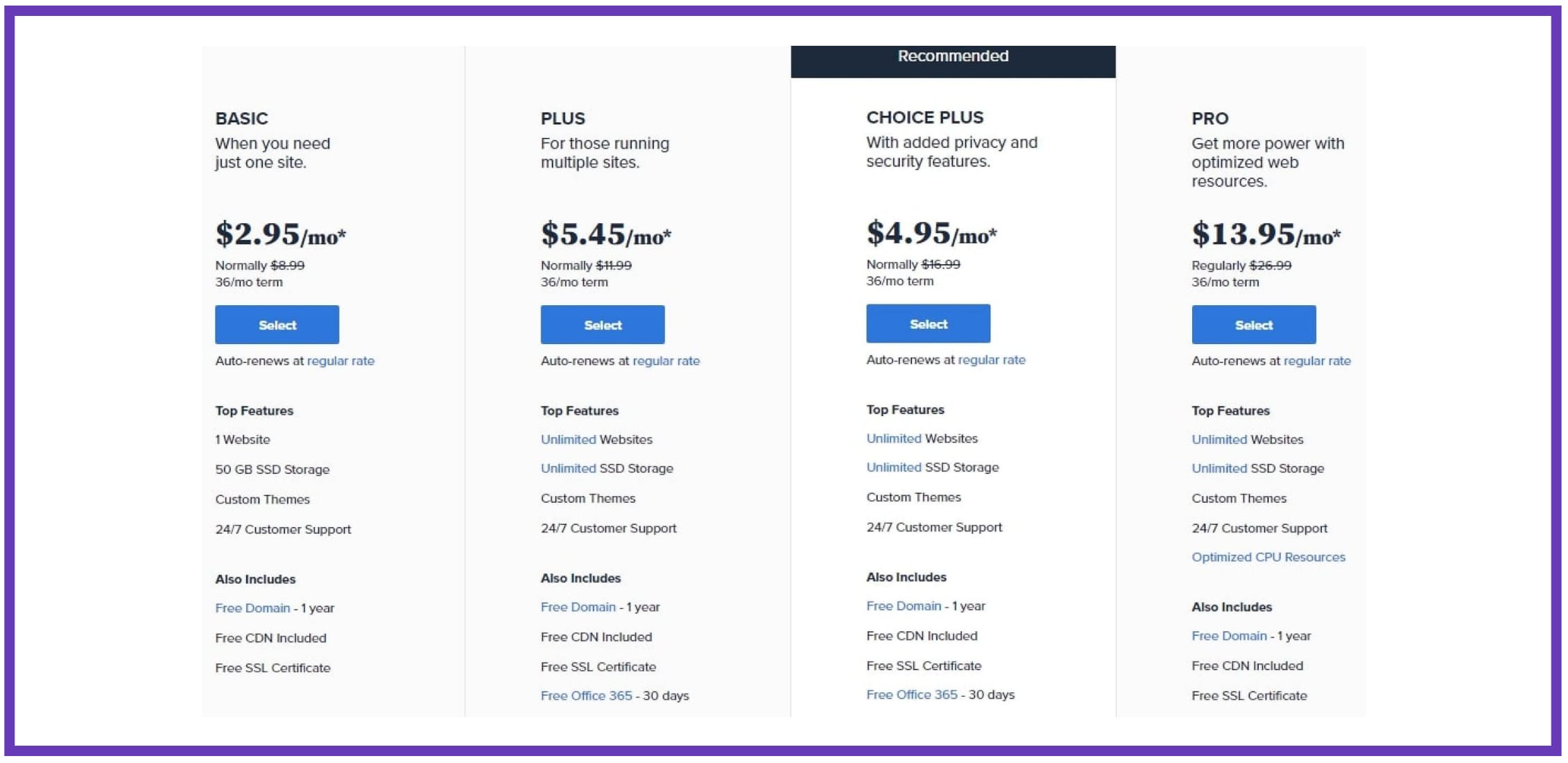Viewport: 1568px width, 763px height.
Task: Choose the CHOICE PLUS Select button
Action: [928, 323]
